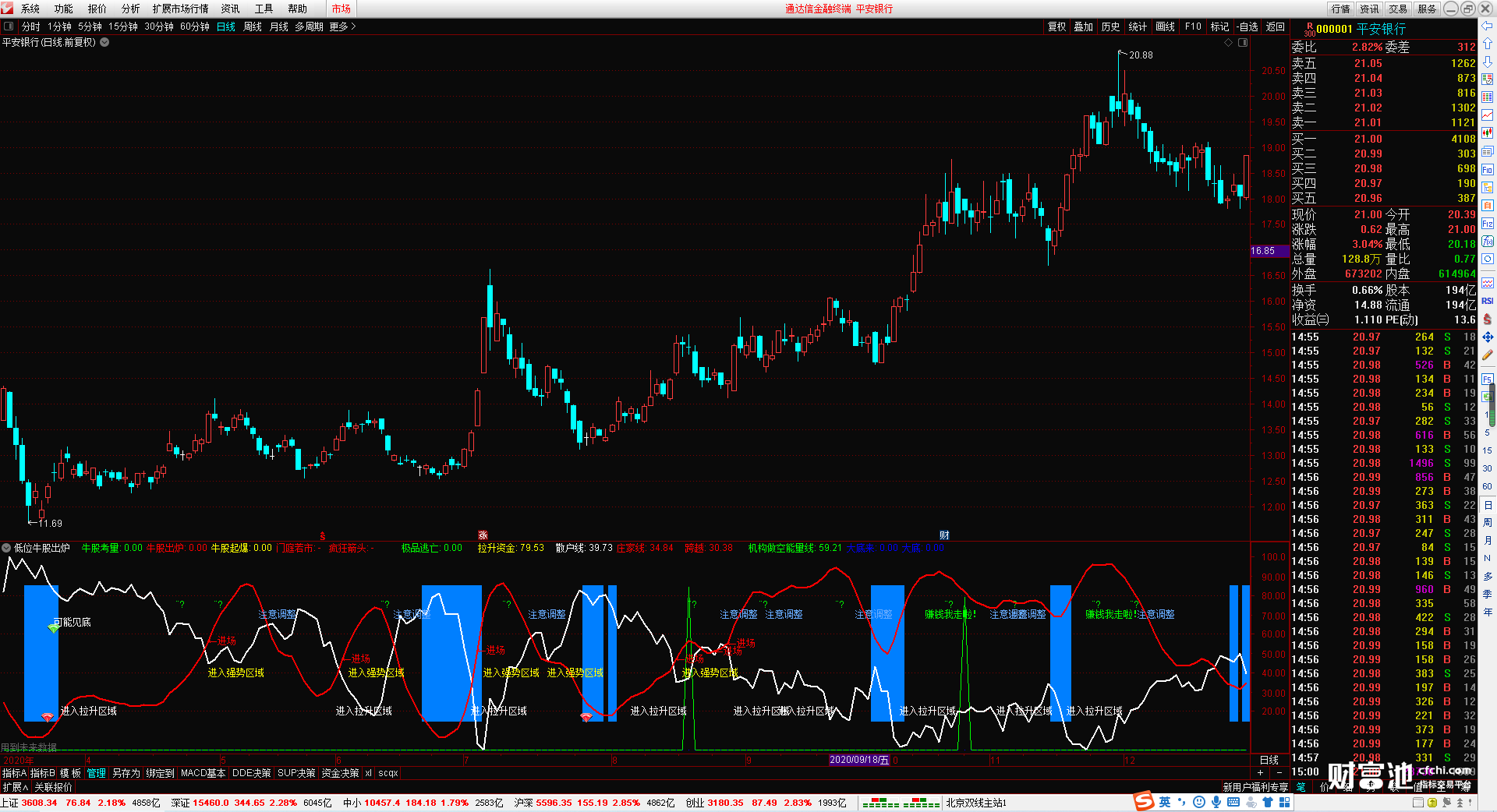Switch Sogou input to 英 English mode

tap(1165, 802)
